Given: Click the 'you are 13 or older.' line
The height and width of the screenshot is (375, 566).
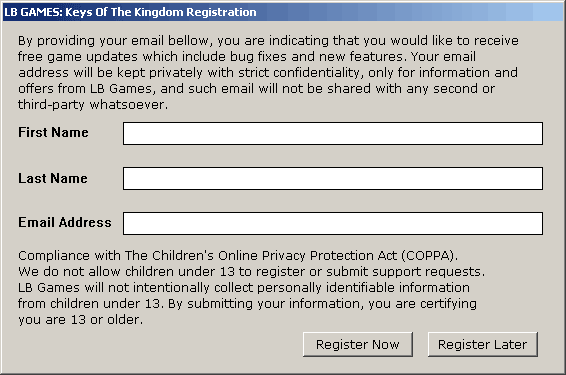Looking at the screenshot, I should tap(80, 320).
